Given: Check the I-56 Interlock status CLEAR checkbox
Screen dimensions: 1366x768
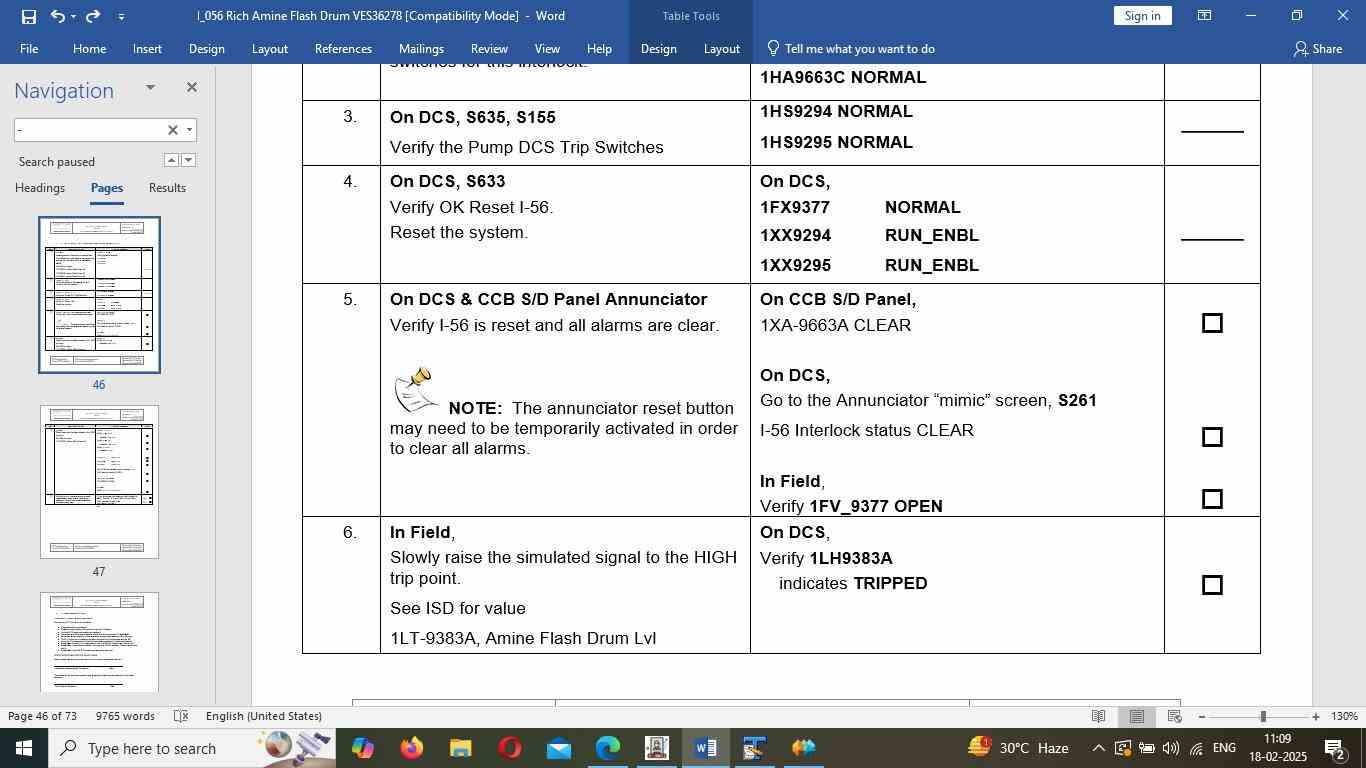Looking at the screenshot, I should 1212,437.
